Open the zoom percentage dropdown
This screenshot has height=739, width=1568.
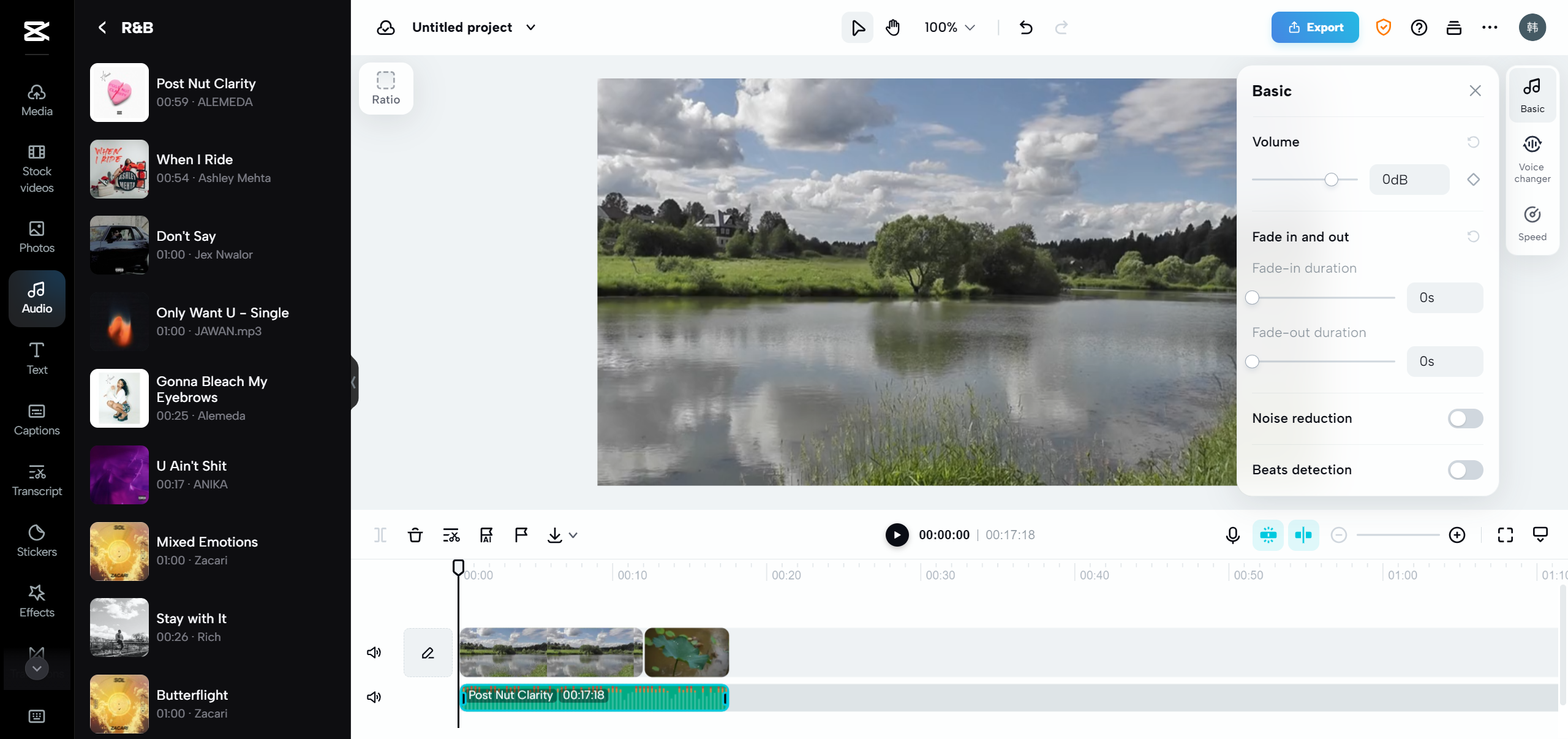coord(948,27)
